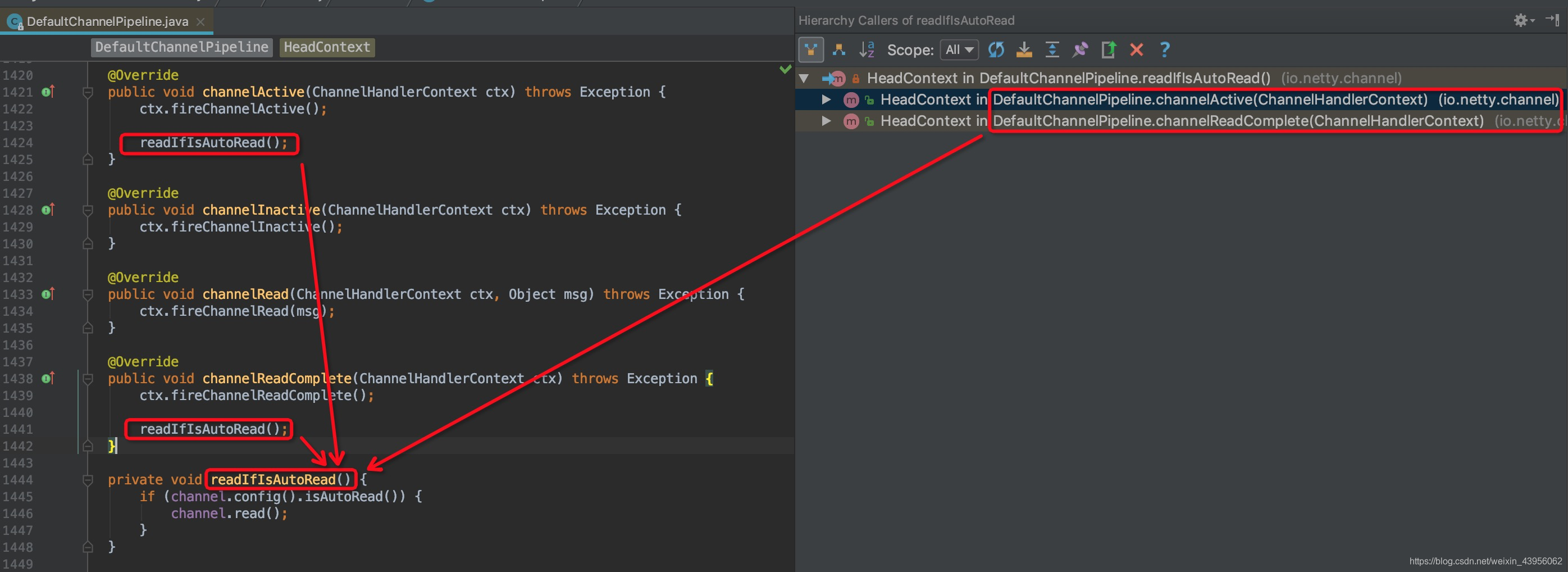
Task: Hide the Hierarchy tool window icon
Action: point(1553,20)
